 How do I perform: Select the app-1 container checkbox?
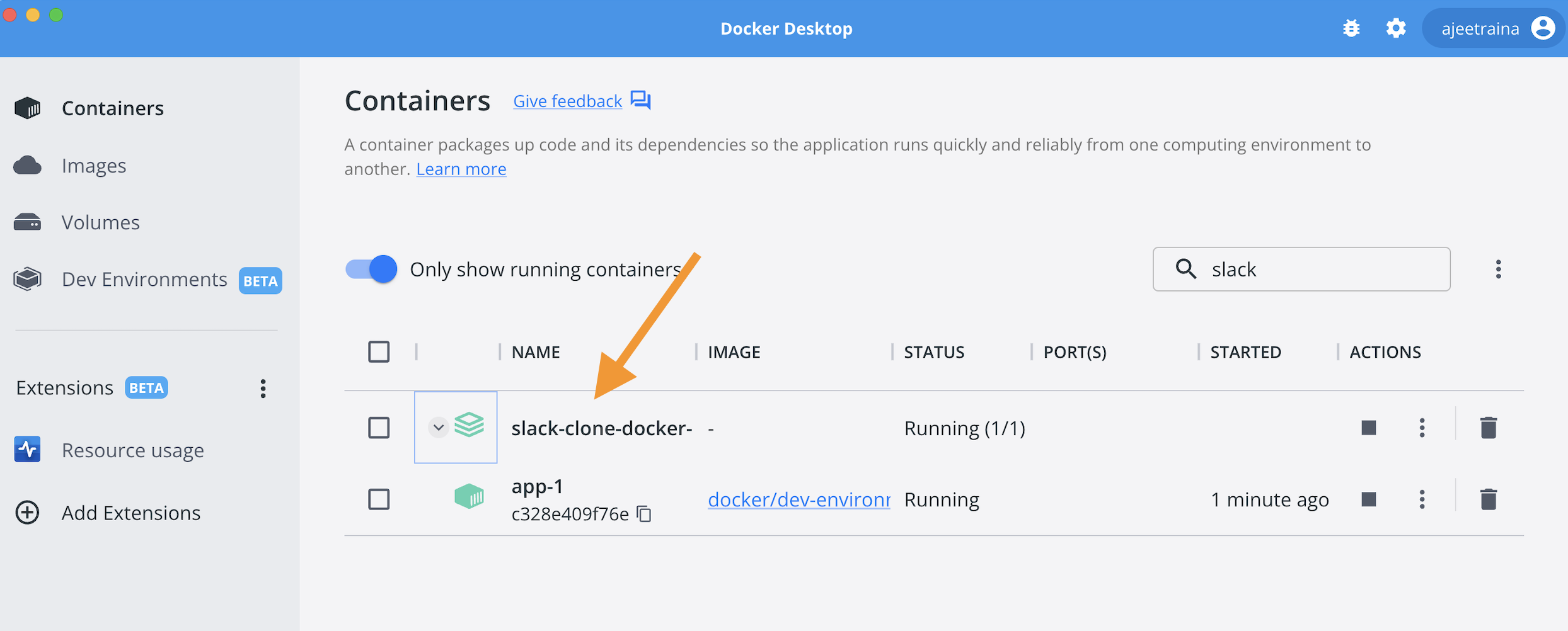point(379,499)
